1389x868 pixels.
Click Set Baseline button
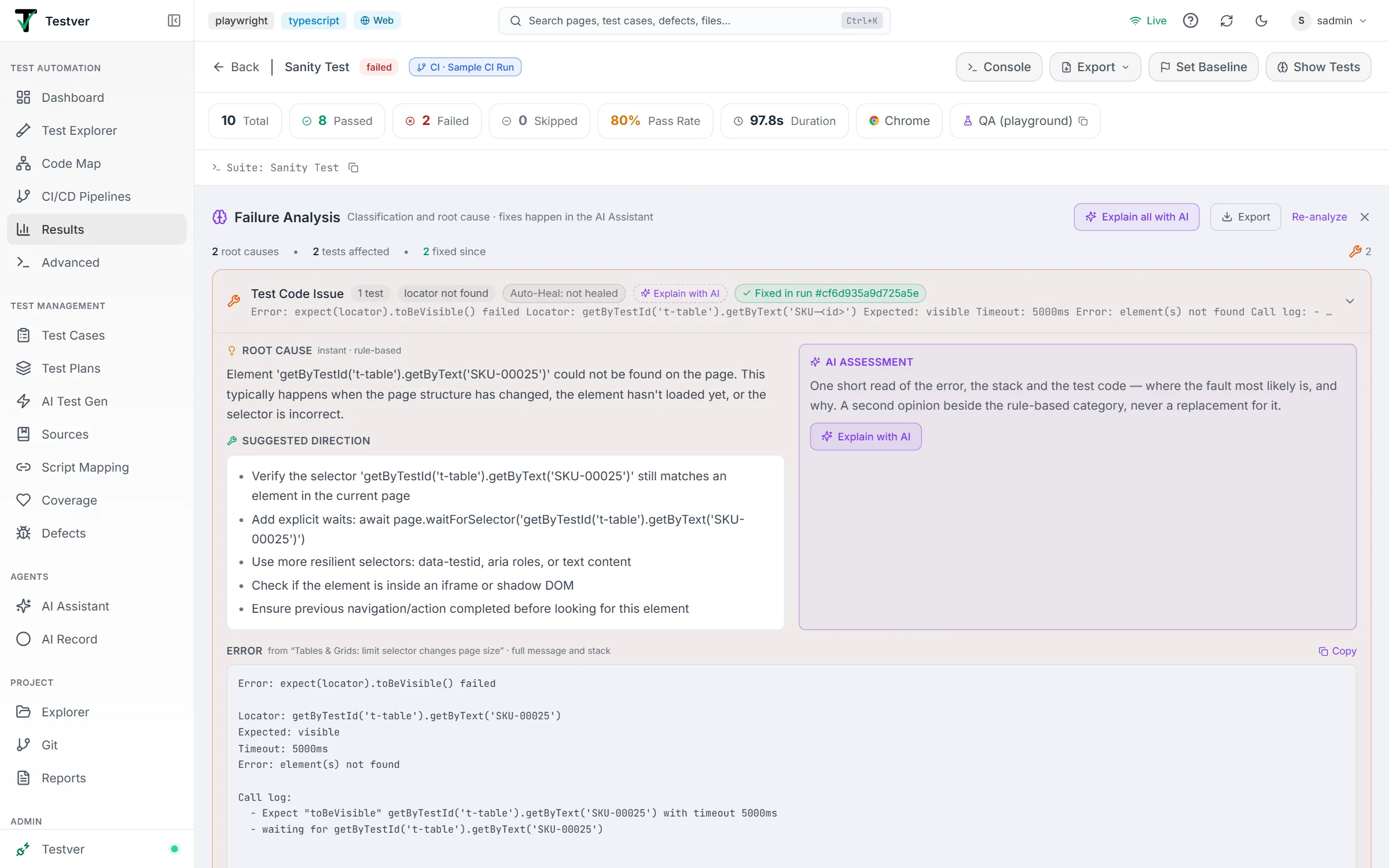(1203, 67)
